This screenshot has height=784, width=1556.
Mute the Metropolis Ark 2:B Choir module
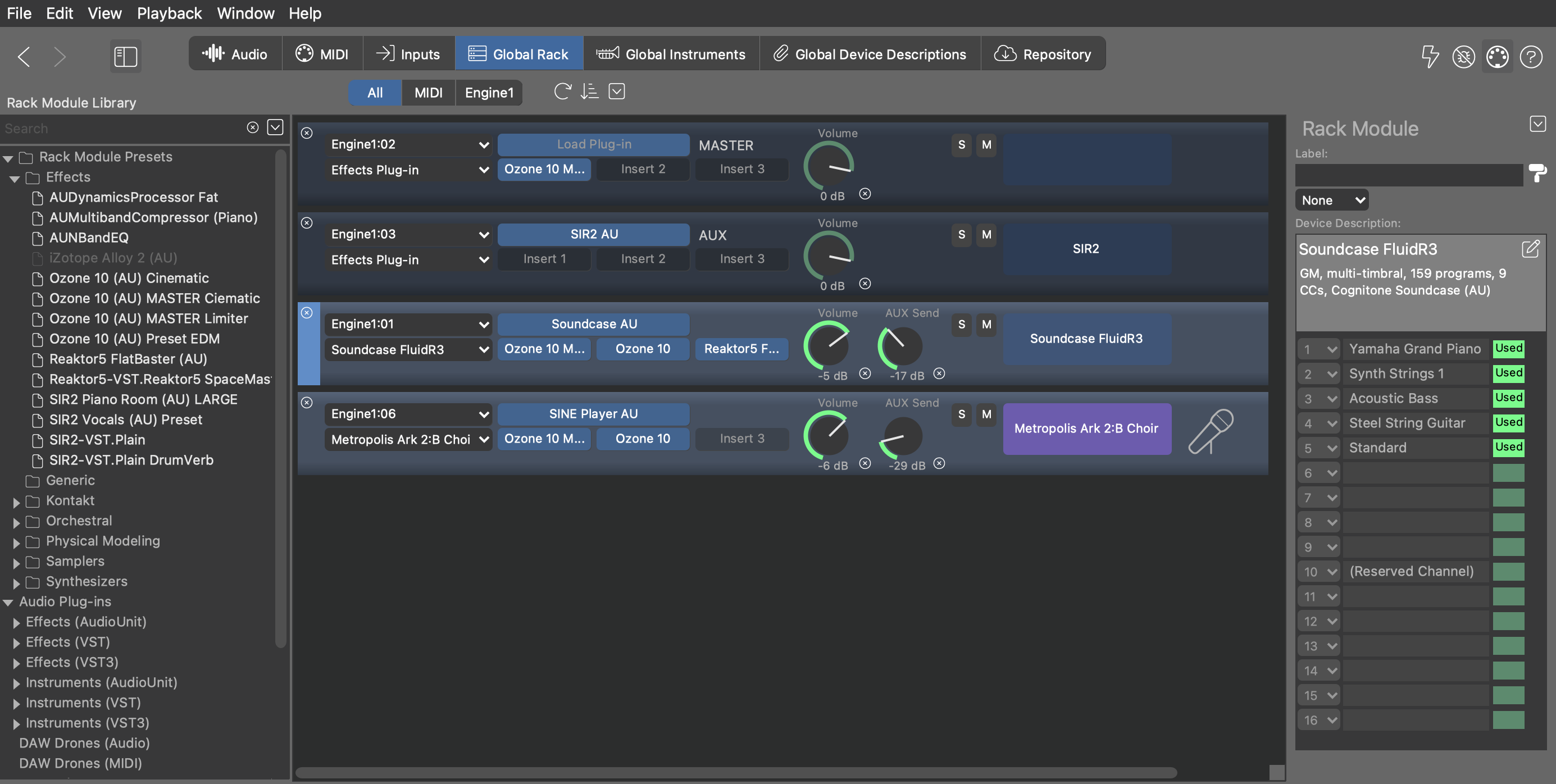[x=986, y=414]
